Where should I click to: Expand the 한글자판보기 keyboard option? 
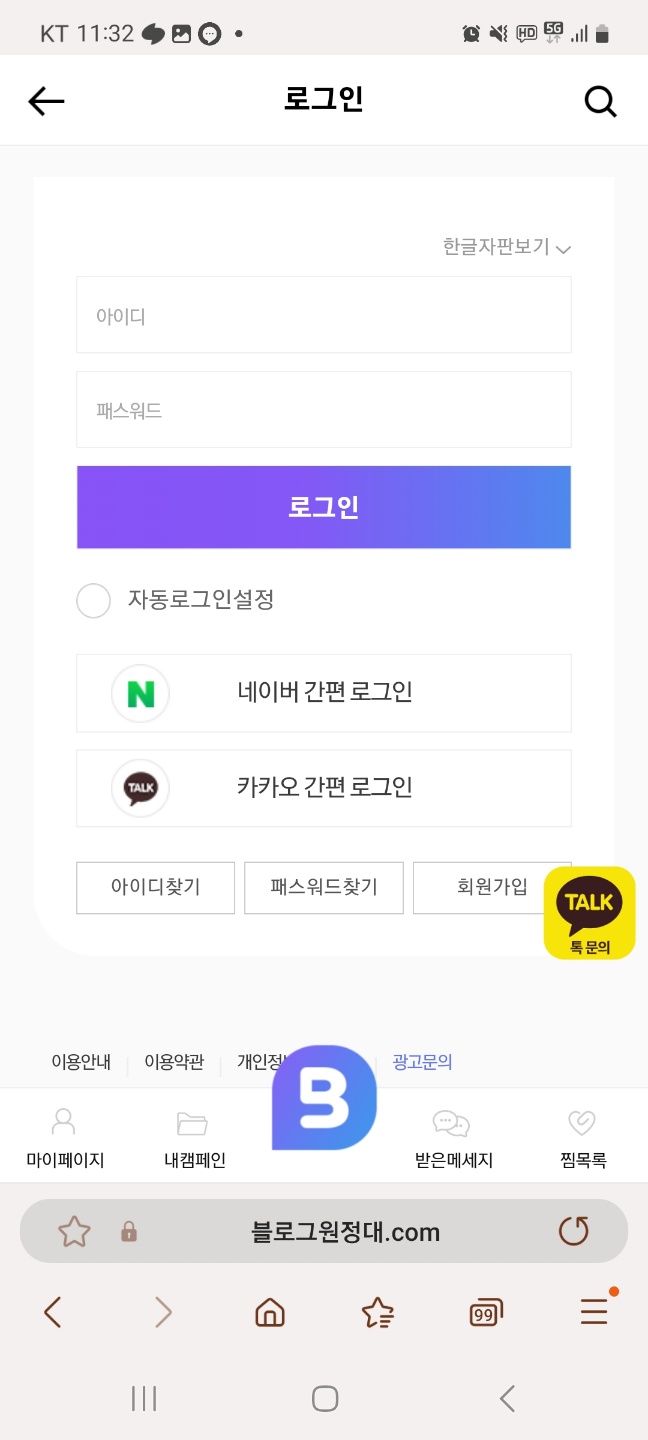(x=505, y=246)
